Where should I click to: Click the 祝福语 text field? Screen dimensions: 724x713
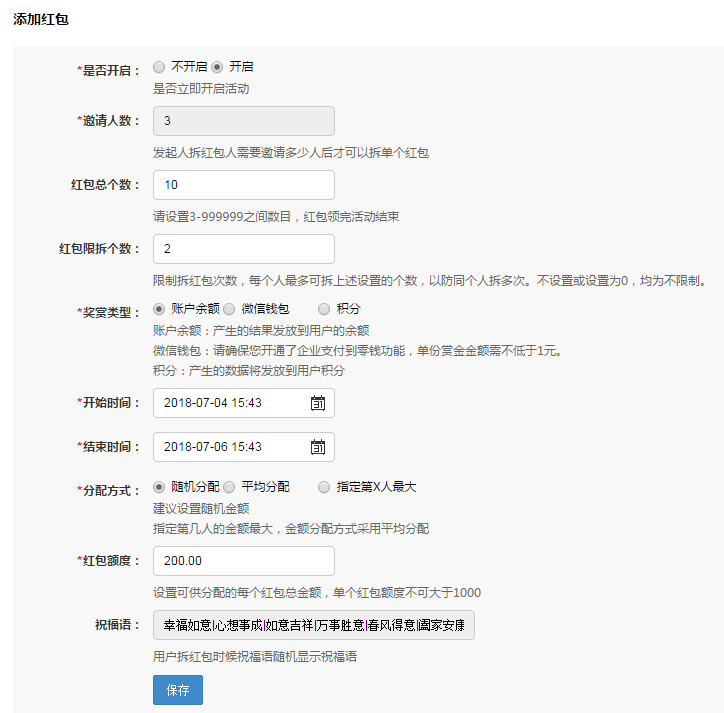(x=314, y=625)
